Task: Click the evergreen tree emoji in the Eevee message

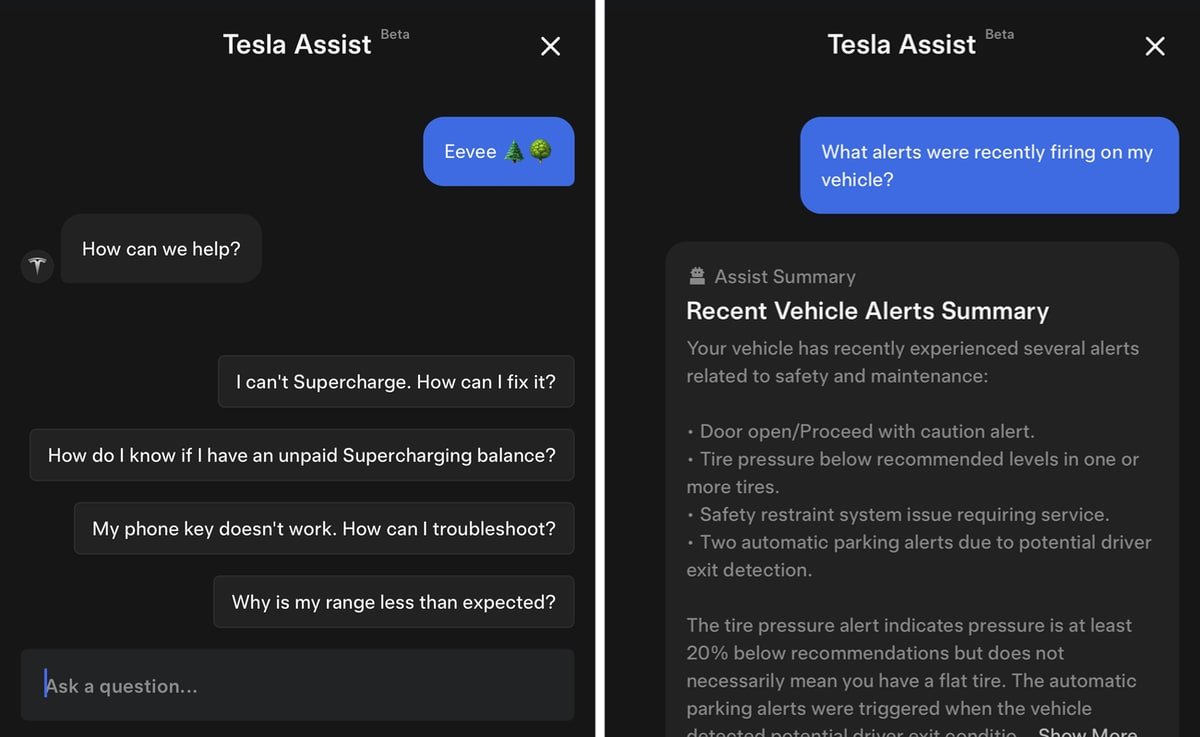Action: (514, 151)
